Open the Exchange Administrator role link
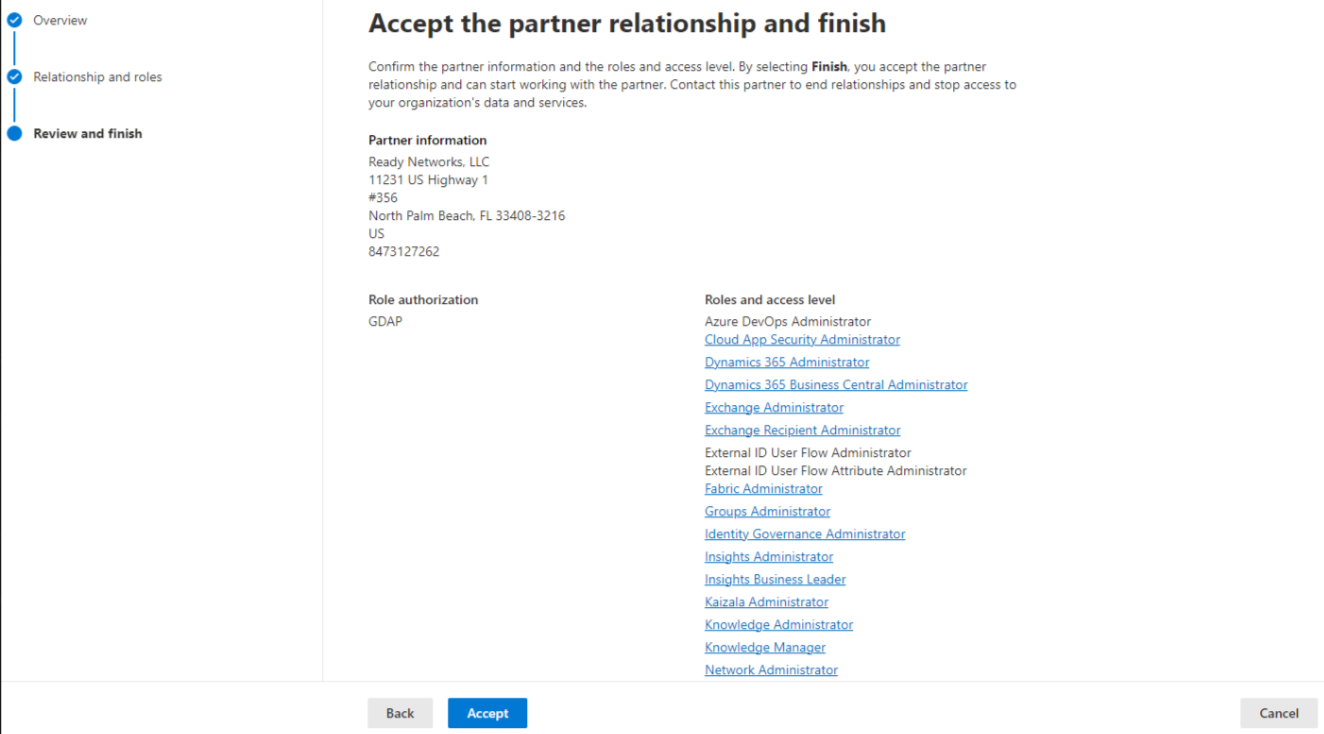 [x=774, y=408]
